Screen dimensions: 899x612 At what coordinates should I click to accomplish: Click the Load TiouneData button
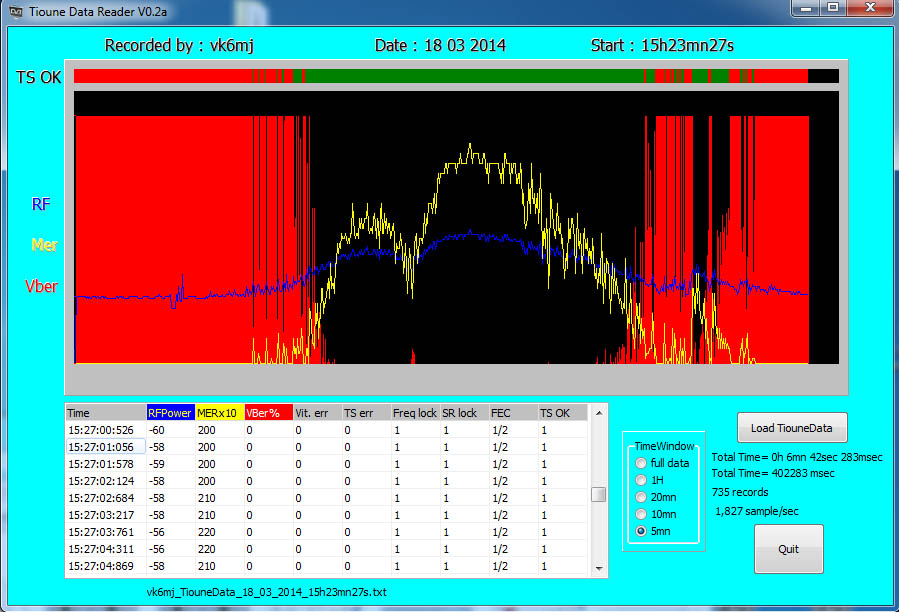tap(792, 428)
